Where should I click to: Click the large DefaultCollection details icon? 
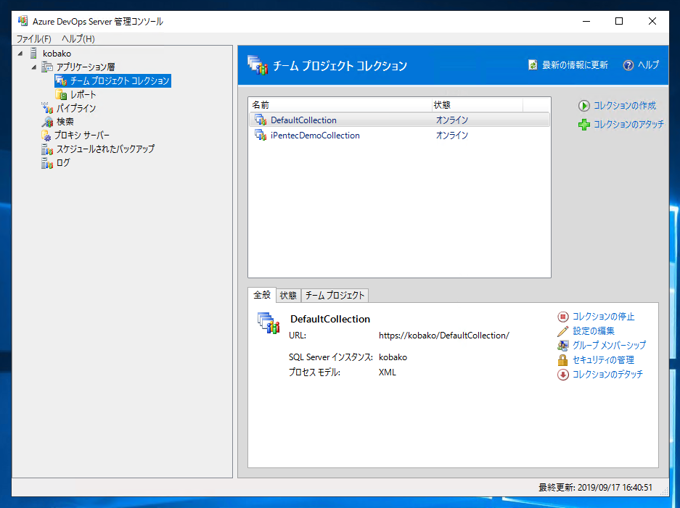268,323
